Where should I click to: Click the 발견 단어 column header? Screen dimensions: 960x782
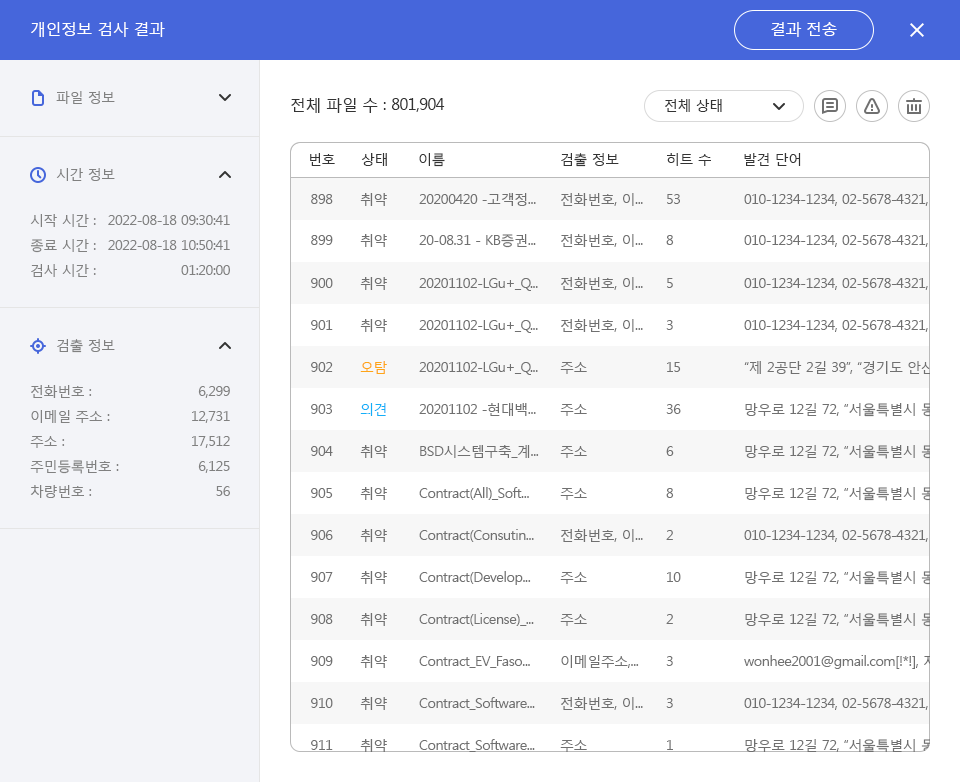772,160
